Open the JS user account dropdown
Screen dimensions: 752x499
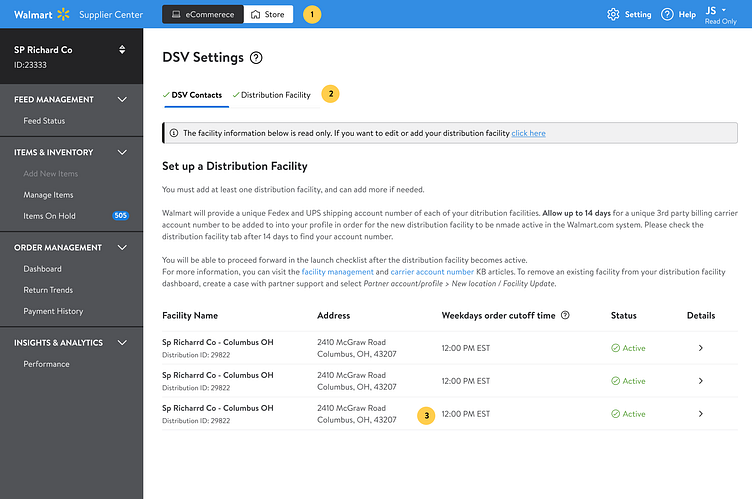click(x=720, y=15)
